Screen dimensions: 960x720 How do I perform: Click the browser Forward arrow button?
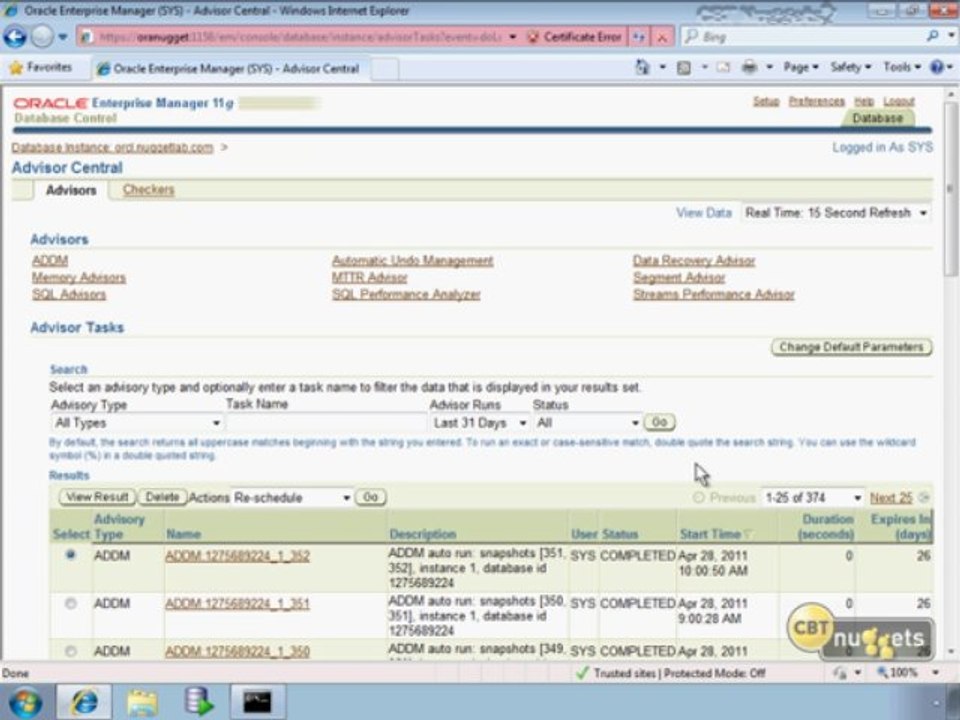click(42, 37)
